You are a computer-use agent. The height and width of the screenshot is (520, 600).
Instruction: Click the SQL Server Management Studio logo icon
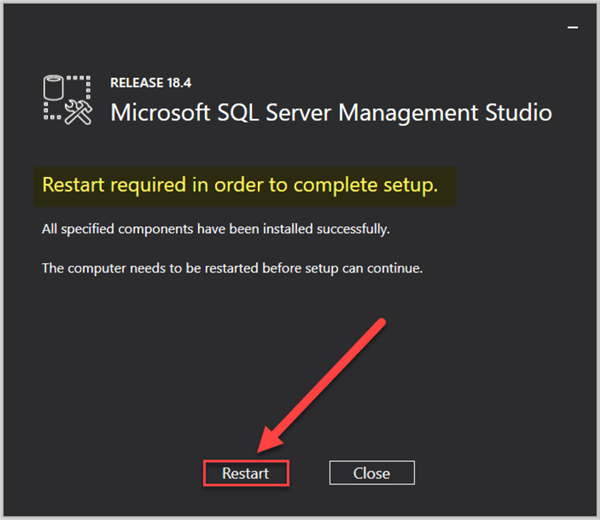point(68,99)
